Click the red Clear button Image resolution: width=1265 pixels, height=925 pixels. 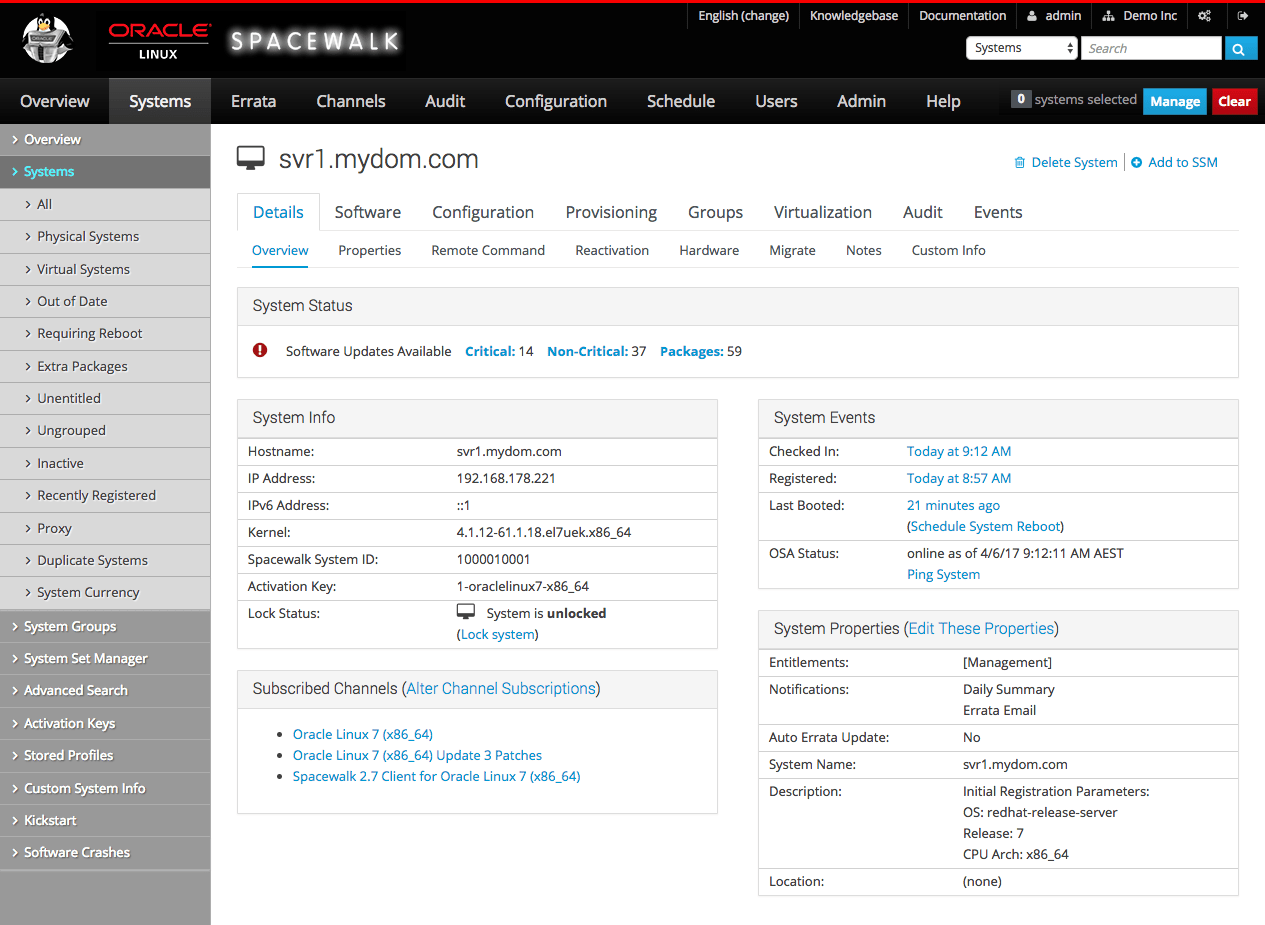point(1234,101)
